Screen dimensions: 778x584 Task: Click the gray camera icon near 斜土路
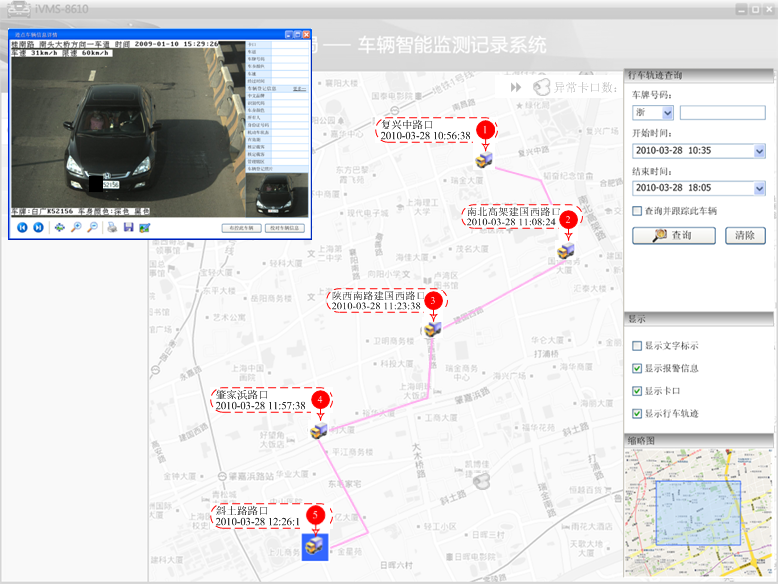coord(481,480)
